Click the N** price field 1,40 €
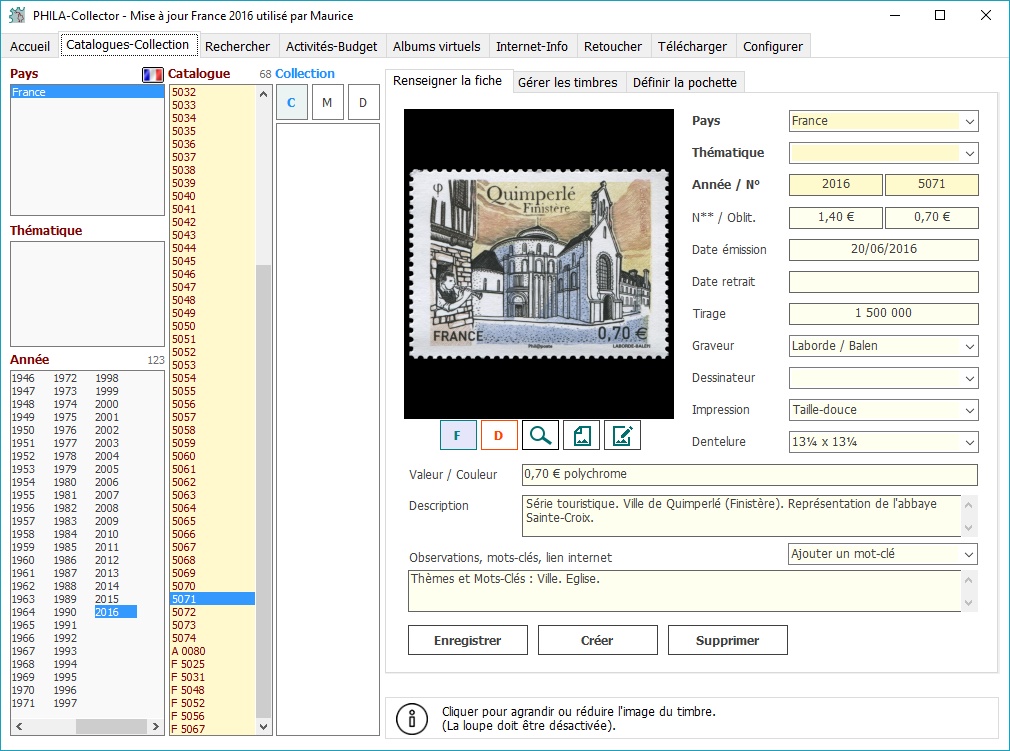 835,217
